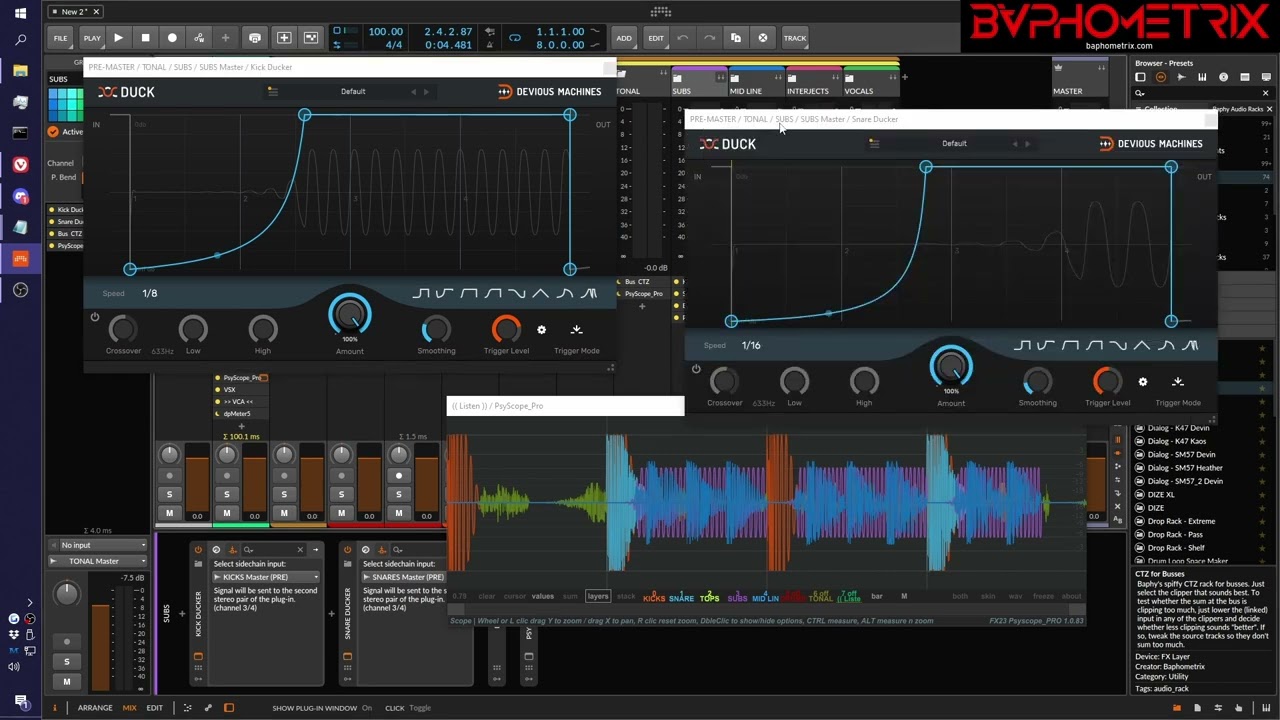The width and height of the screenshot is (1280, 720).
Task: Select Drop Rack - Extreme preset in browser
Action: pos(1181,521)
